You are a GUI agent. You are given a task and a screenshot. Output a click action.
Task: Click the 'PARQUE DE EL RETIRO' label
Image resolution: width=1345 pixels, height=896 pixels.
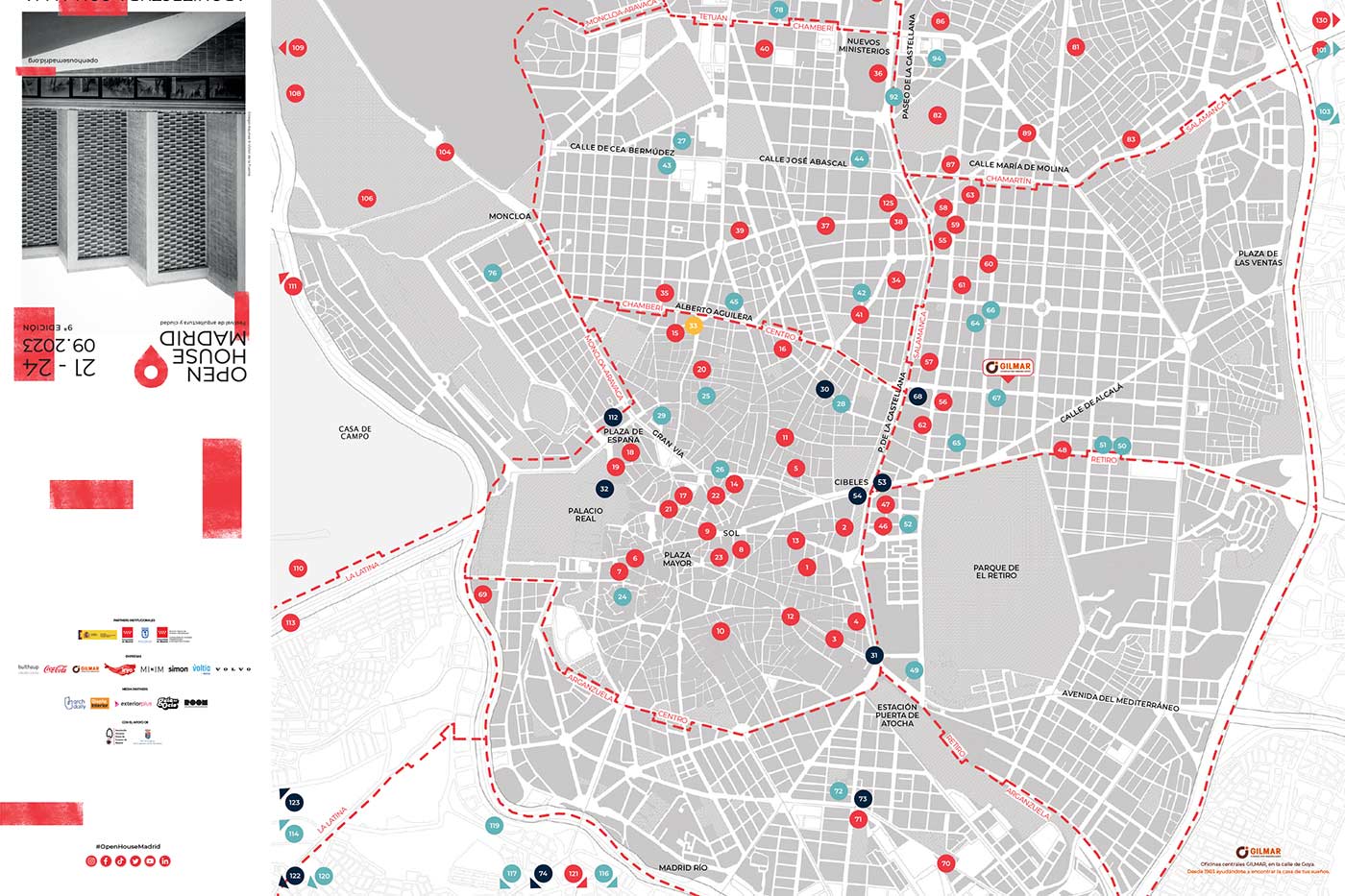pos(996,571)
